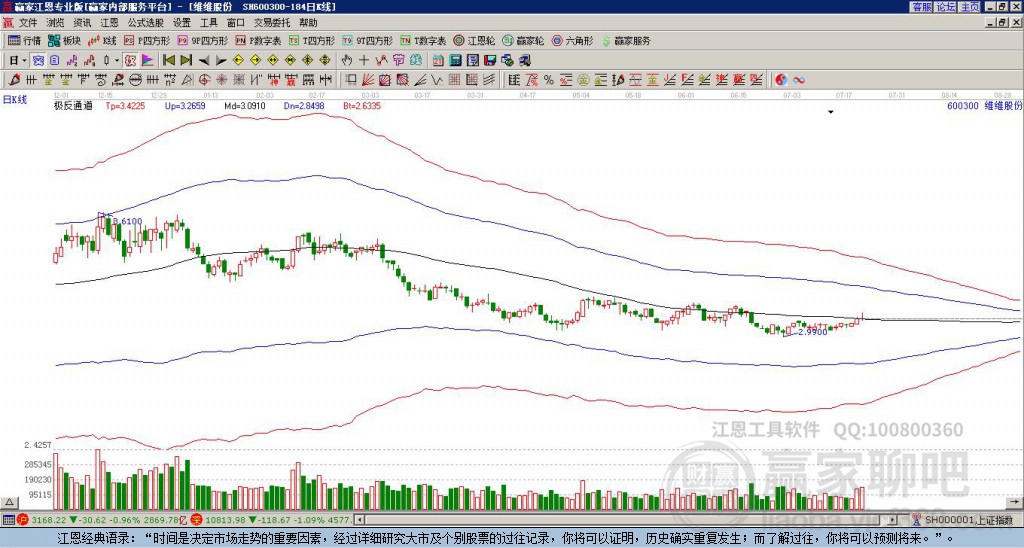This screenshot has height=548, width=1024.
Task: Open 赢家服务 with dollar icon
Action: tap(626, 41)
